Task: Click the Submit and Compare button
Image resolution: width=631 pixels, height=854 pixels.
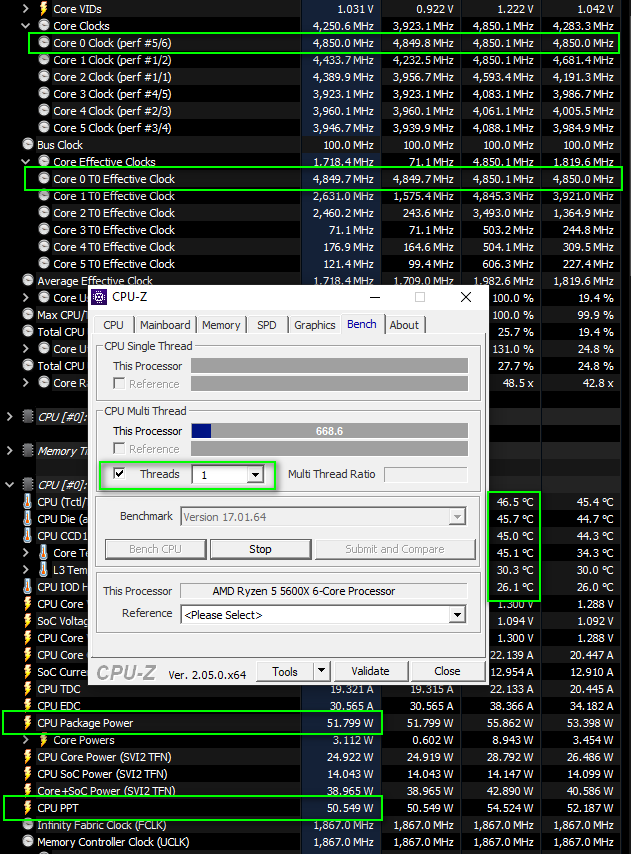Action: tap(395, 549)
